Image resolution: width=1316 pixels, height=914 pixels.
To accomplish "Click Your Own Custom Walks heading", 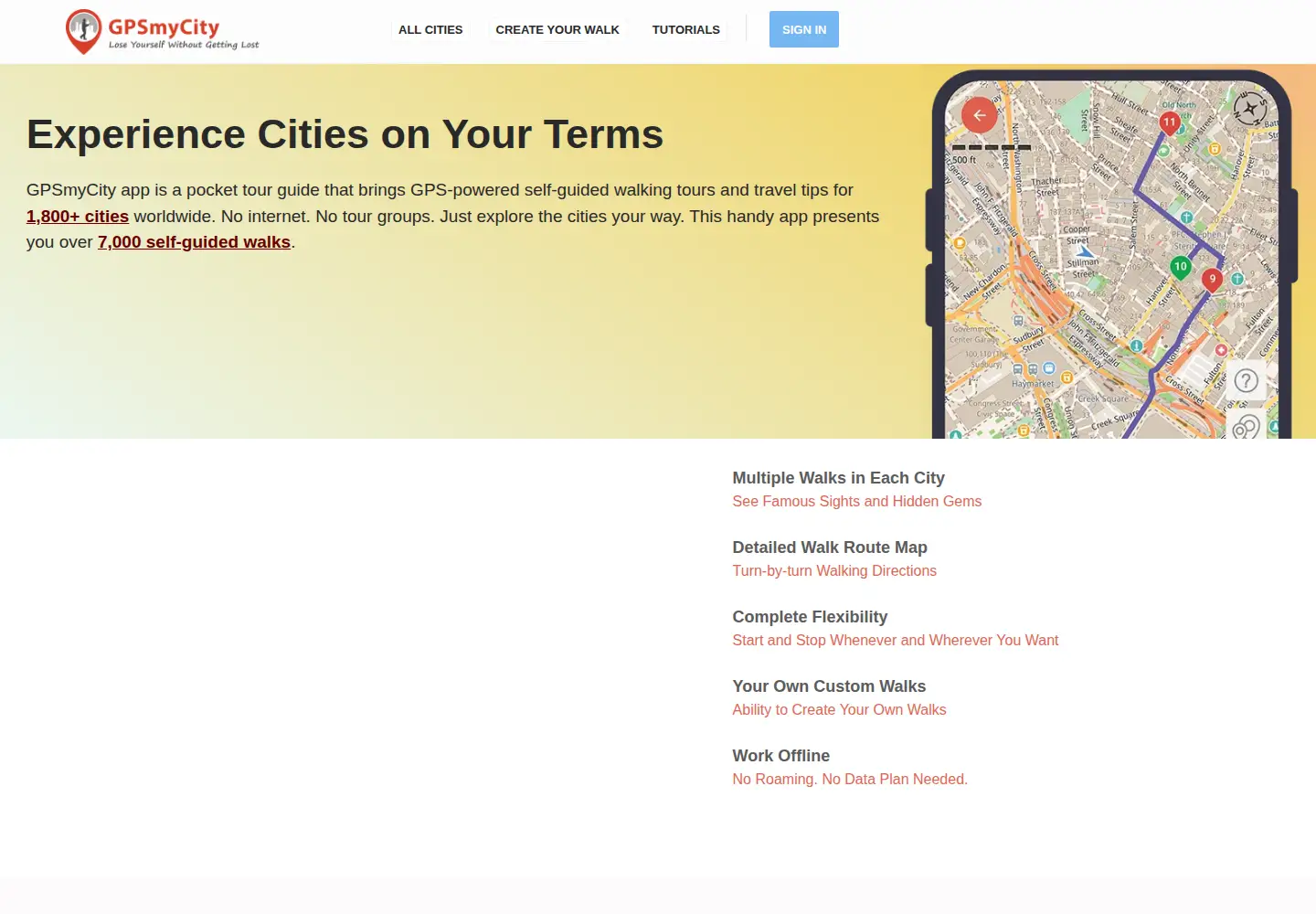I will click(829, 686).
